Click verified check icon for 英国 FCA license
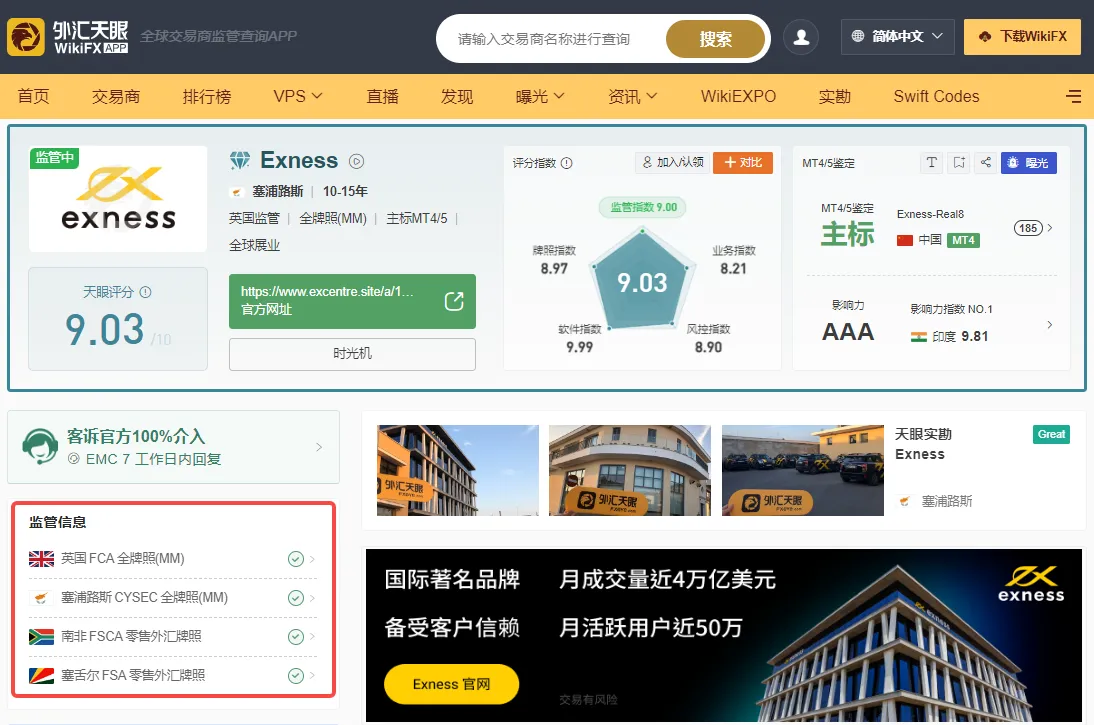 pyautogui.click(x=296, y=559)
